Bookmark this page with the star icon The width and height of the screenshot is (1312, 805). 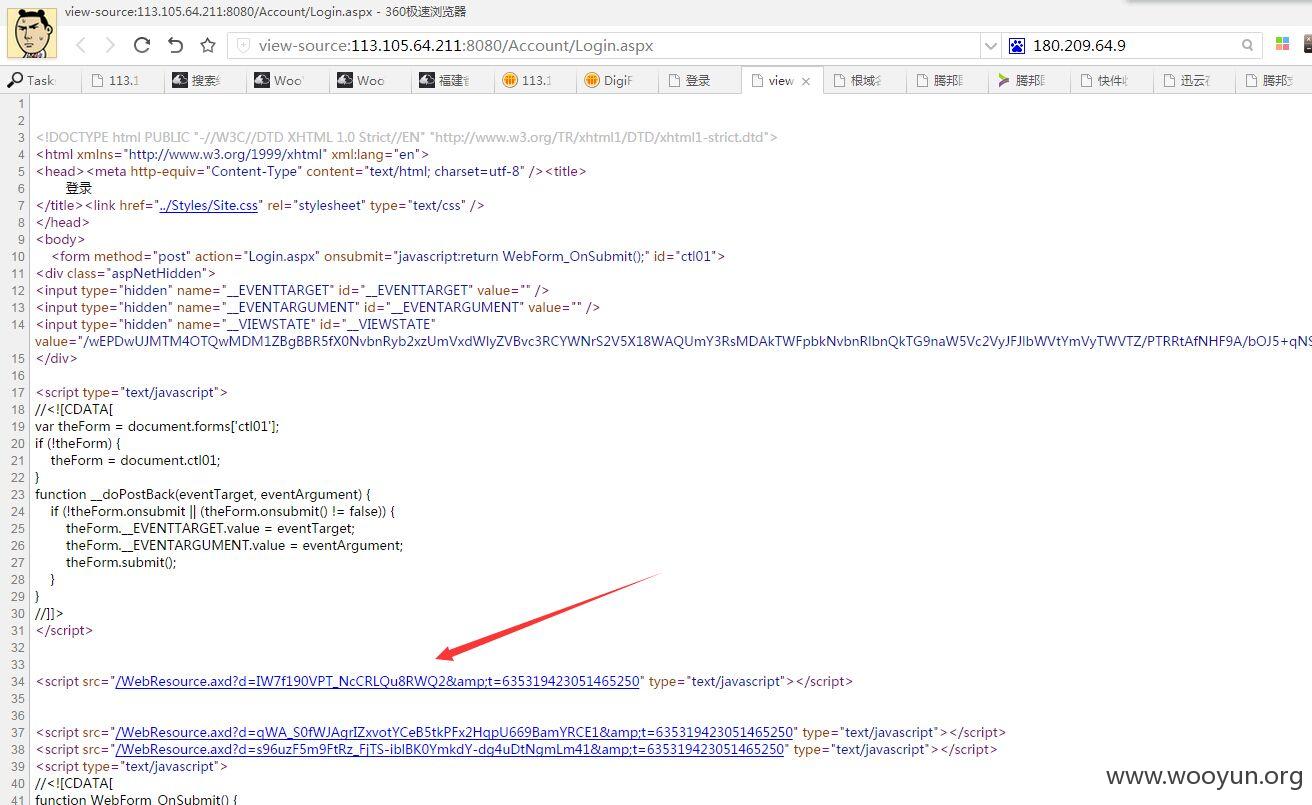[208, 45]
